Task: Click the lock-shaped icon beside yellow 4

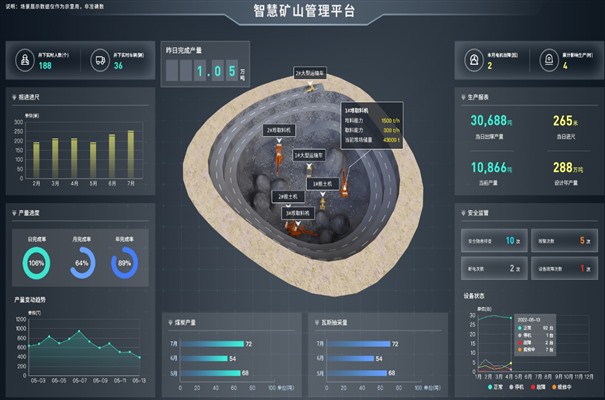Action: 549,60
